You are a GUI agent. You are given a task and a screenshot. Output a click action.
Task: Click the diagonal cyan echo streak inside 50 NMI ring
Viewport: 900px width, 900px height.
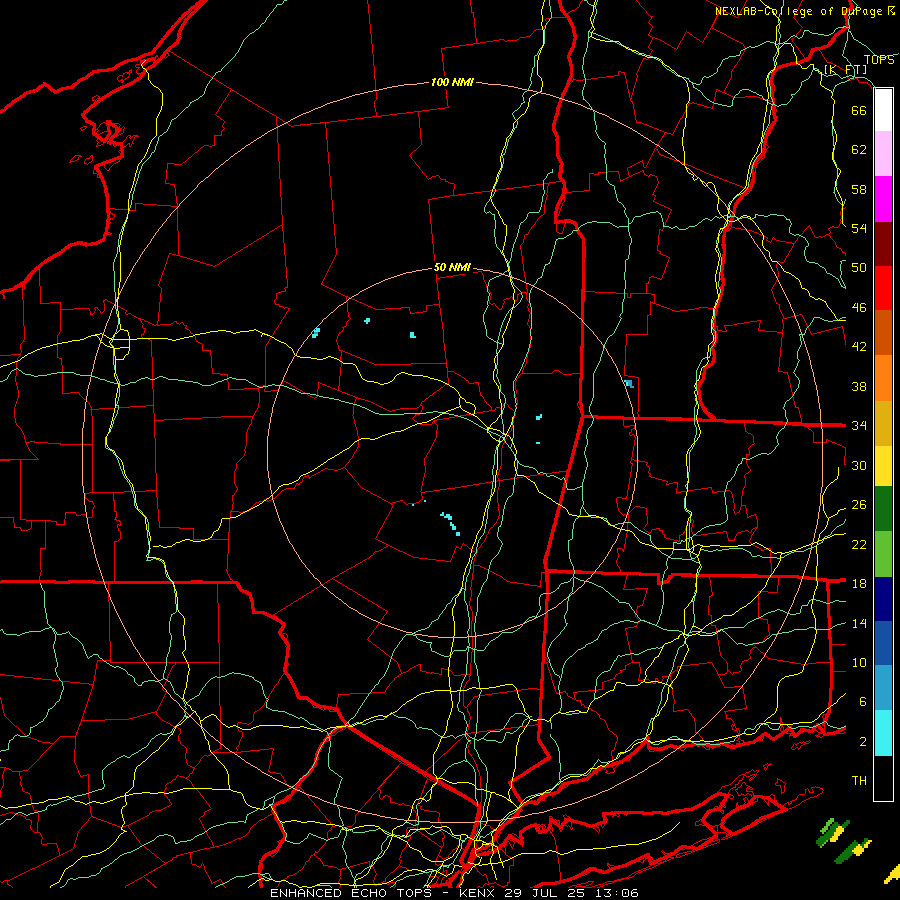[x=451, y=523]
